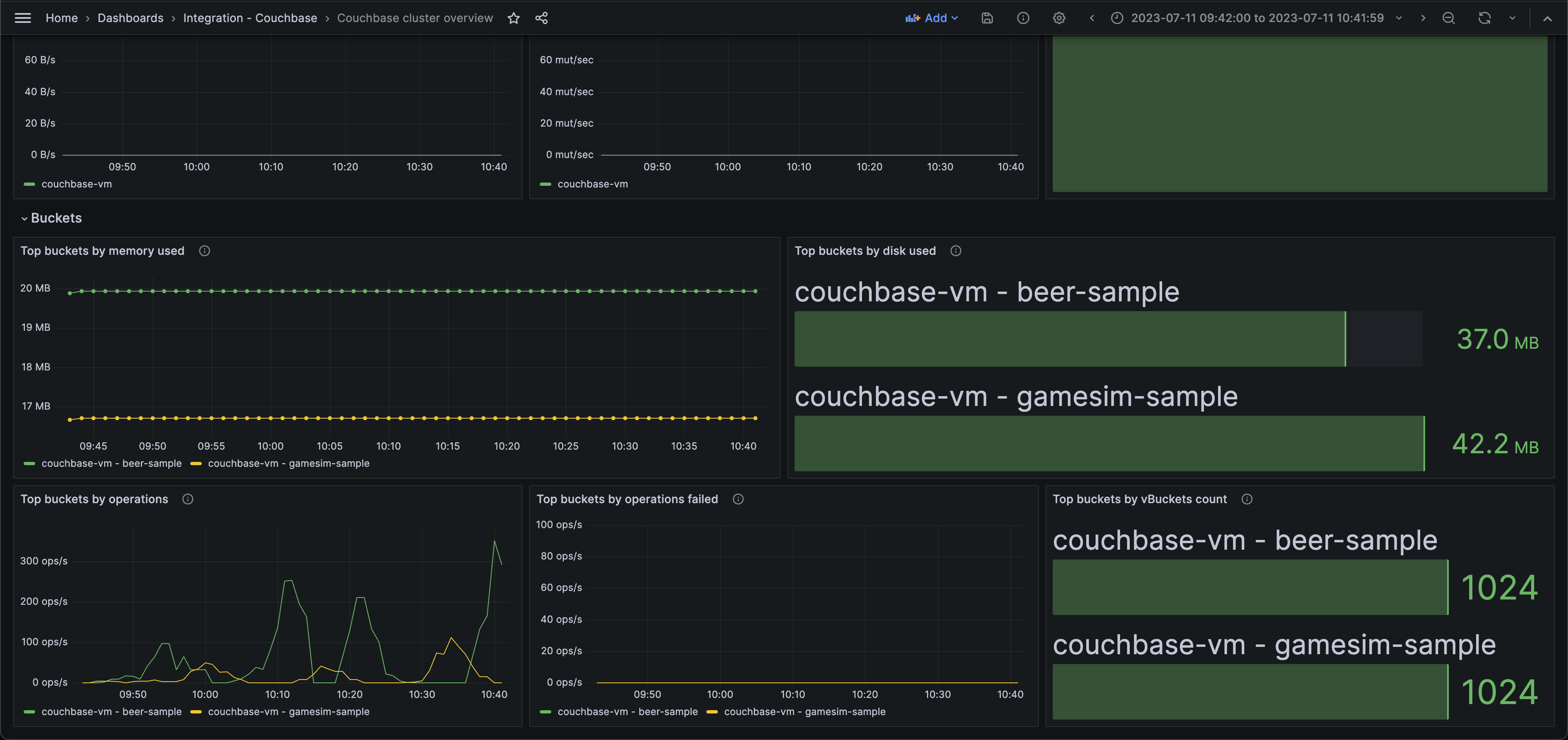Screen dimensions: 1568x740
Task: Save the dashboard using disk icon
Action: [987, 18]
